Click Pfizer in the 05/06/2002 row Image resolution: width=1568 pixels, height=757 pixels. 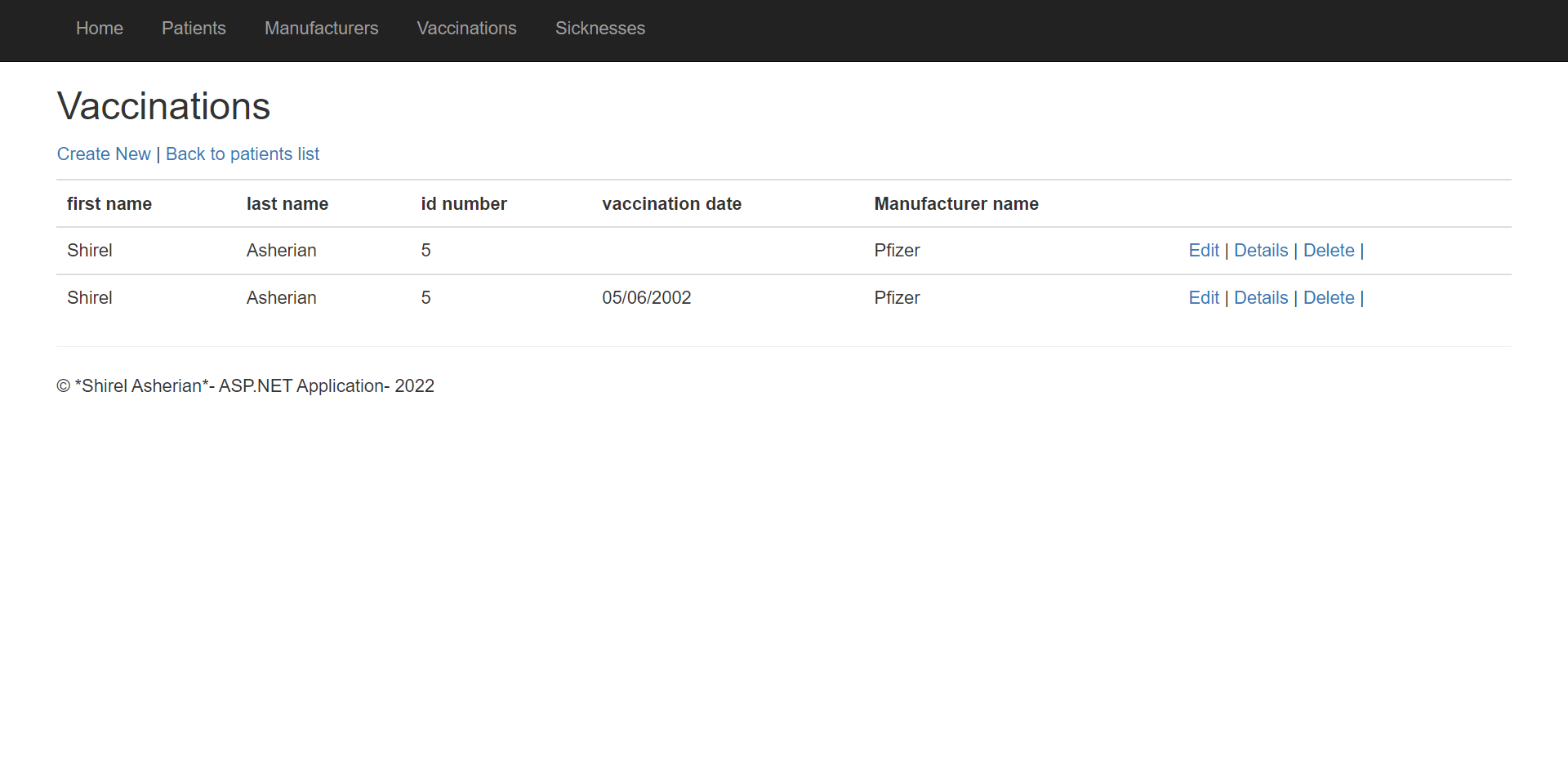pos(897,298)
